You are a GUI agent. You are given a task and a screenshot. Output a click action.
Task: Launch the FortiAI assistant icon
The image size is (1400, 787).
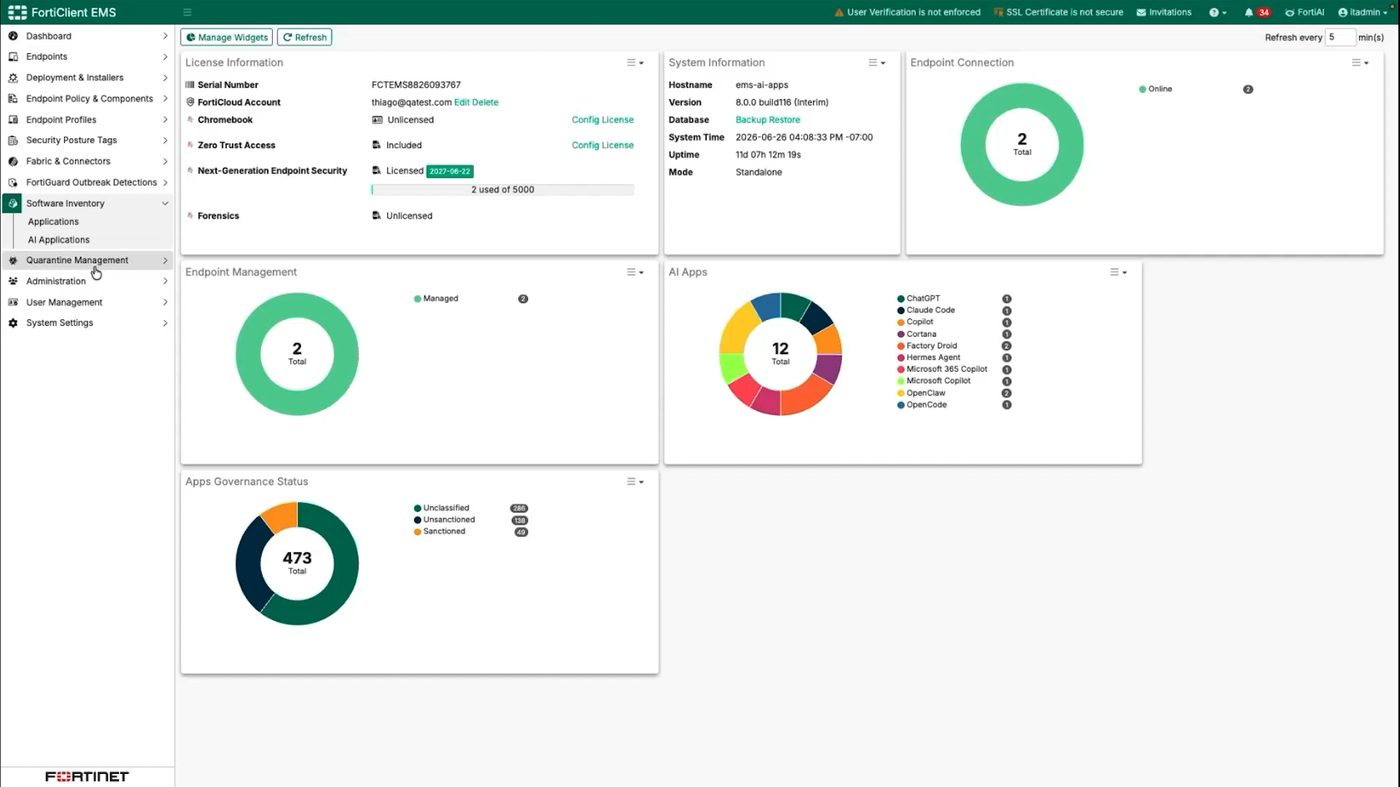[1290, 12]
